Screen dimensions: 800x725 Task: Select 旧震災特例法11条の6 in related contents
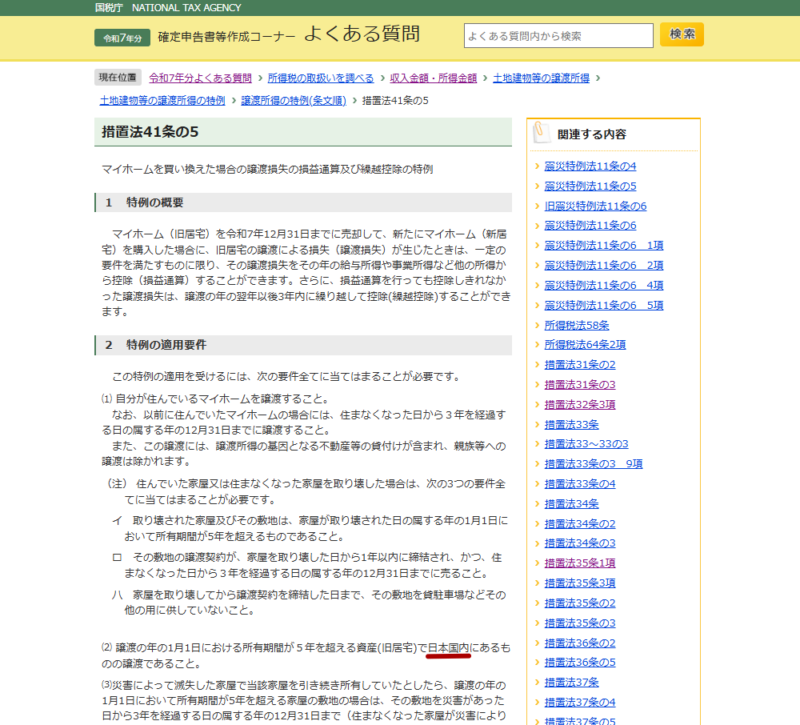(595, 206)
